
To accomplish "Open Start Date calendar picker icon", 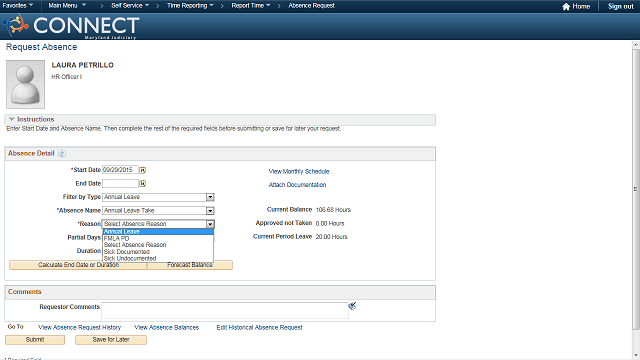I will (x=142, y=170).
